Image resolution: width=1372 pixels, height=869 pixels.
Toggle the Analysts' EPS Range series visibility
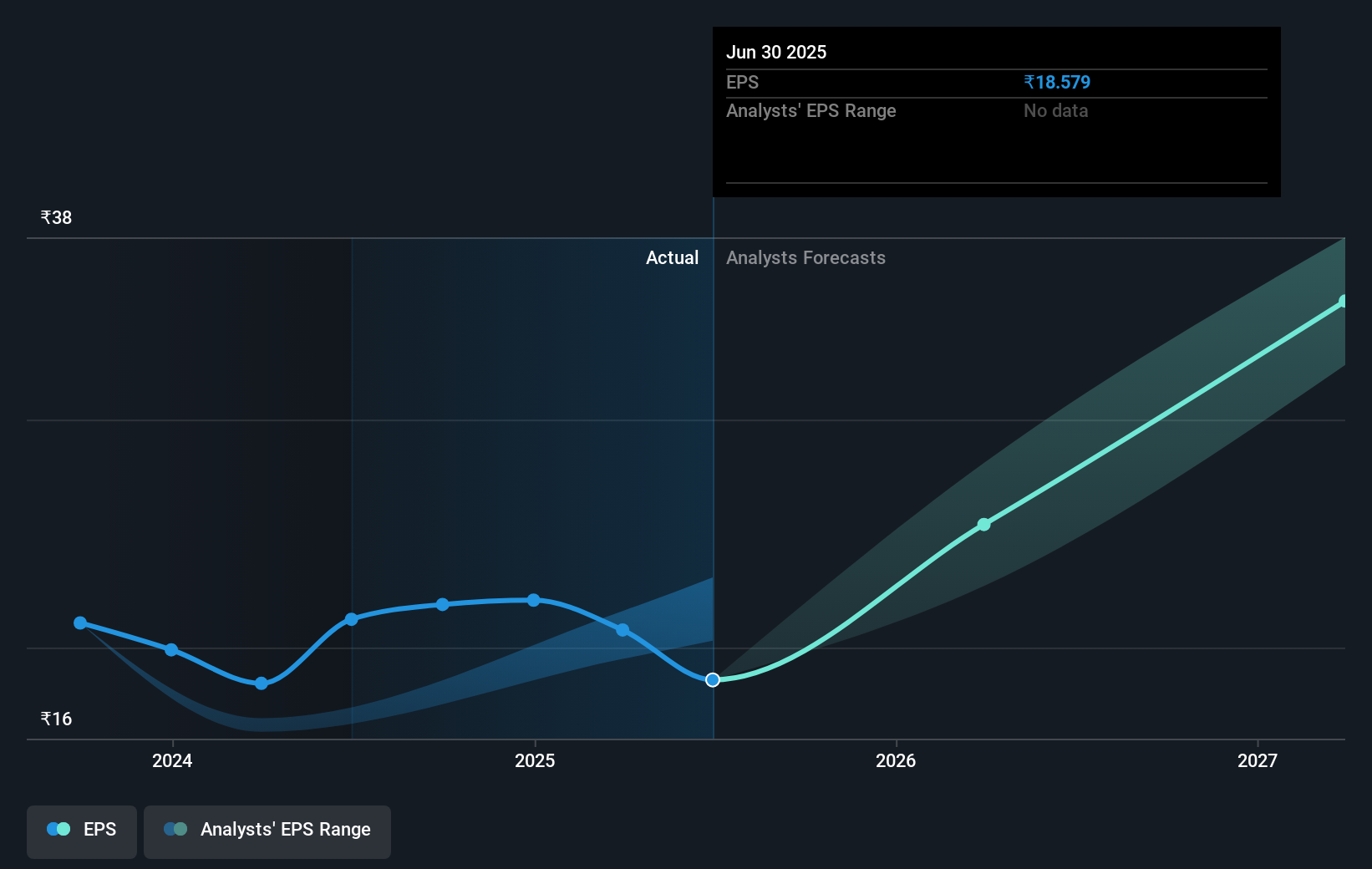click(267, 831)
